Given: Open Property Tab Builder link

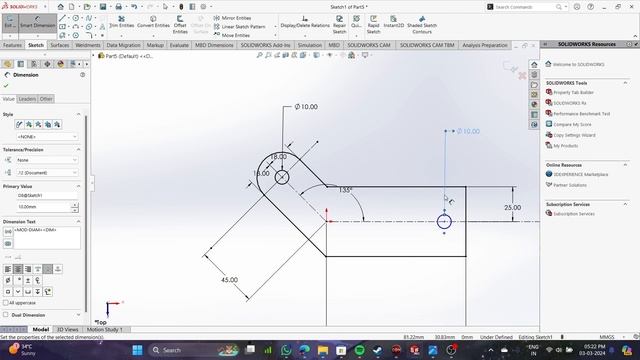Looking at the screenshot, I should (573, 93).
